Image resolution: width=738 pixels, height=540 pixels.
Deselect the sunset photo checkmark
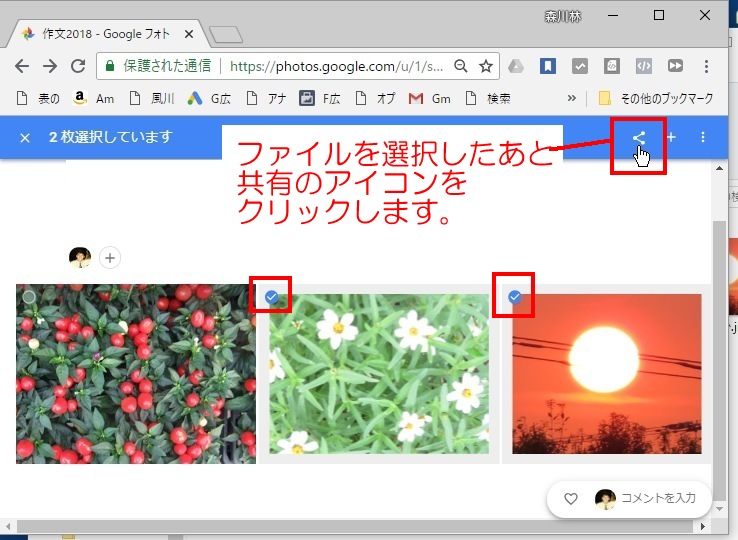(515, 297)
